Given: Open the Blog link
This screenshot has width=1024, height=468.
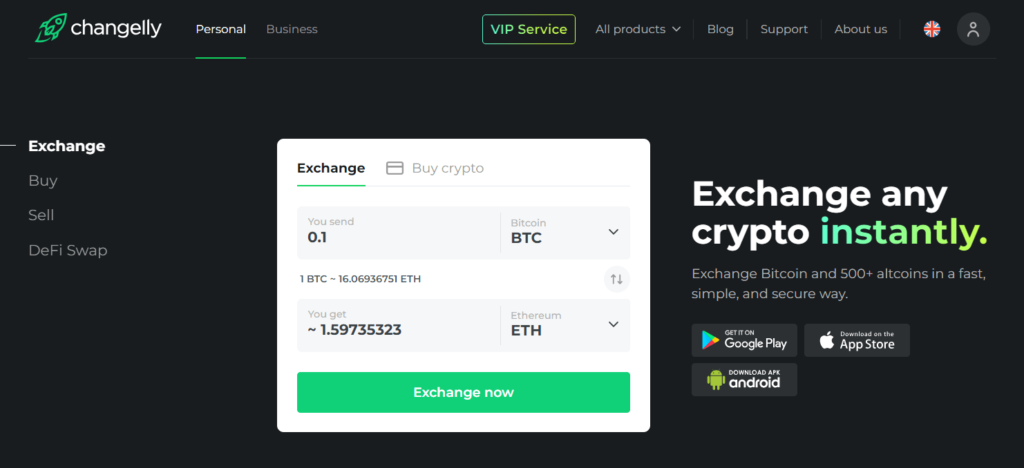Looking at the screenshot, I should (x=720, y=29).
